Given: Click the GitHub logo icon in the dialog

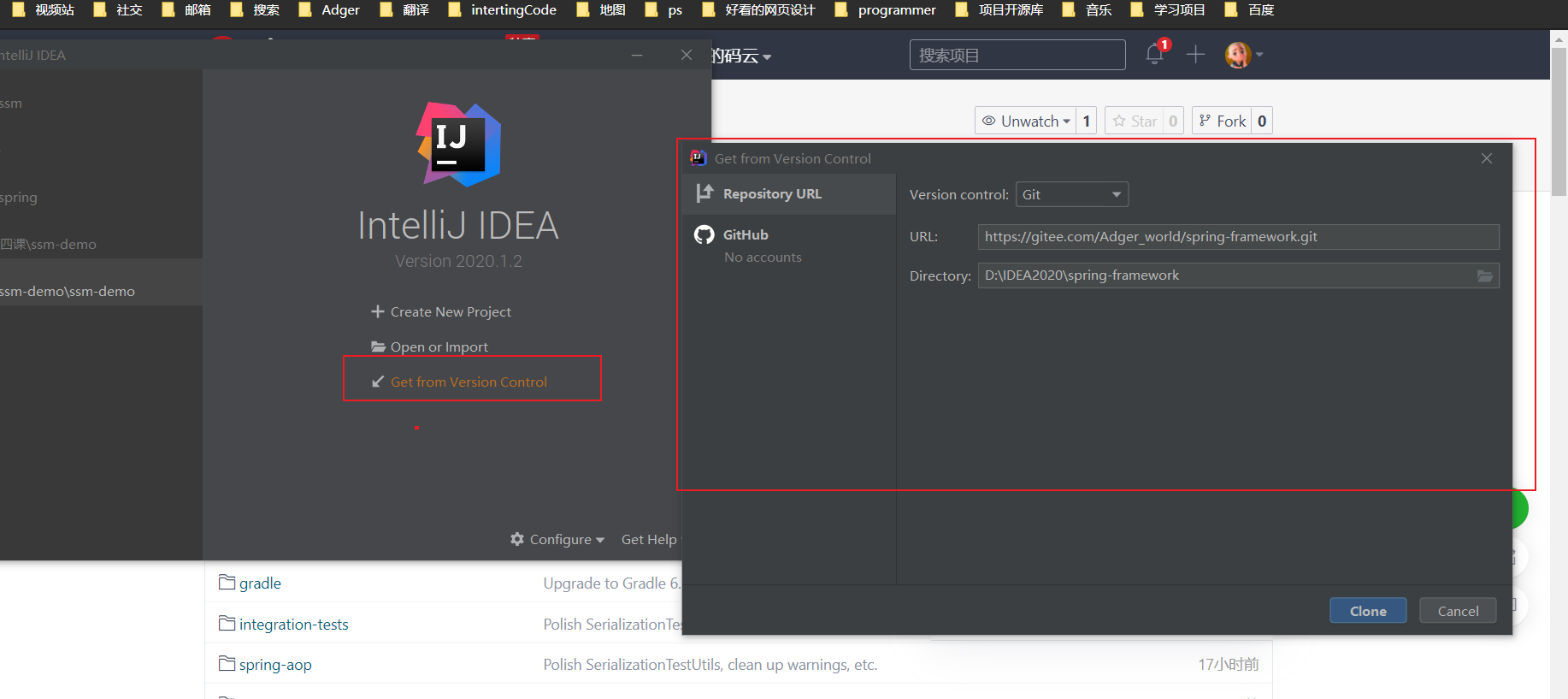Looking at the screenshot, I should pos(704,234).
